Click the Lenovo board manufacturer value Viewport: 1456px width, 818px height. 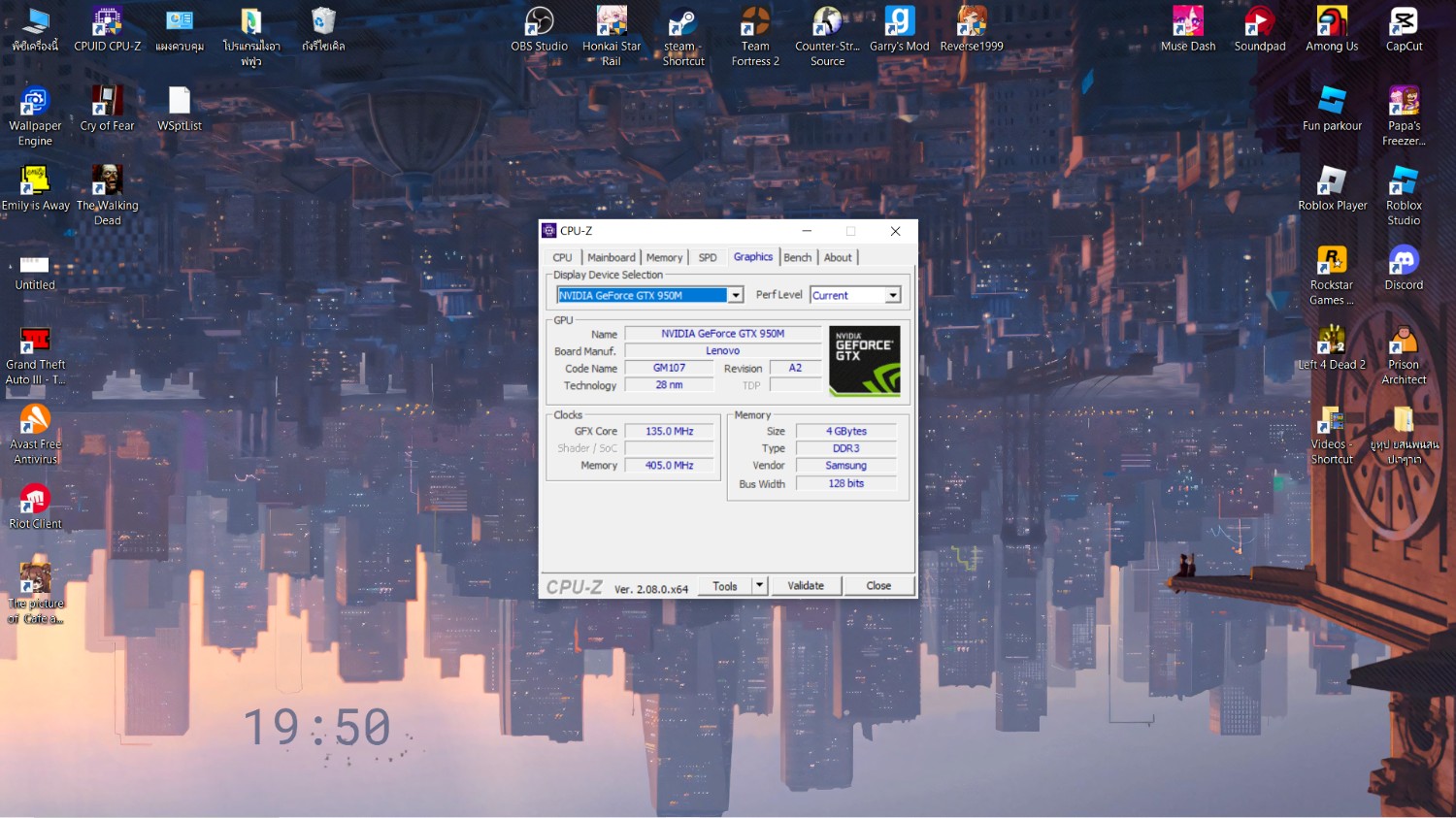[x=722, y=351]
